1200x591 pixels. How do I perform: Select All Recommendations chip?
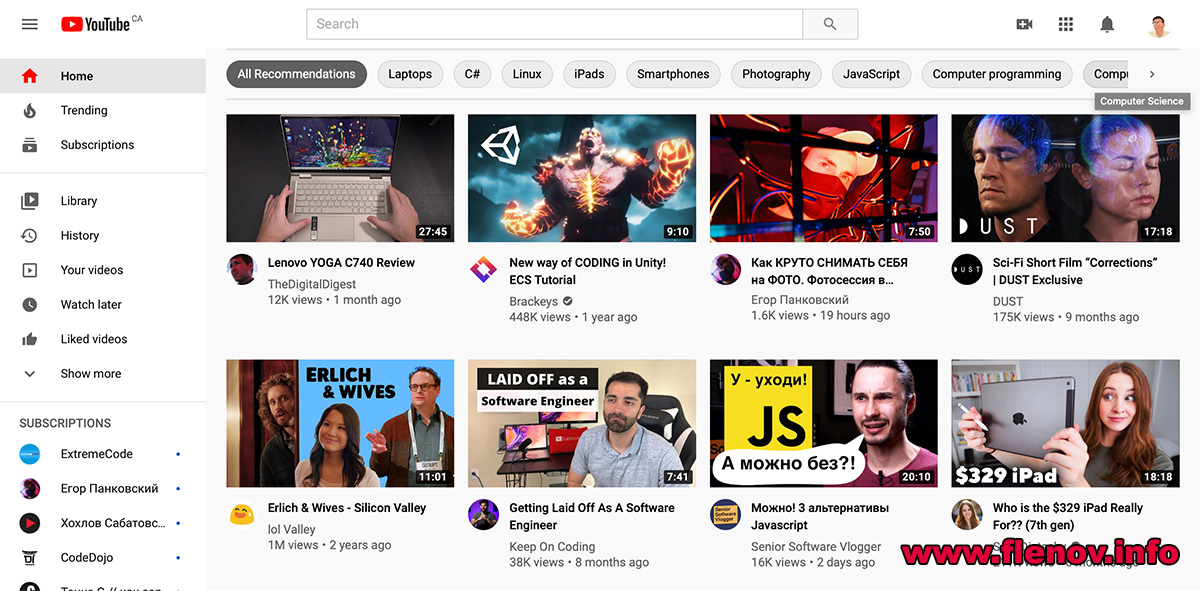[296, 74]
